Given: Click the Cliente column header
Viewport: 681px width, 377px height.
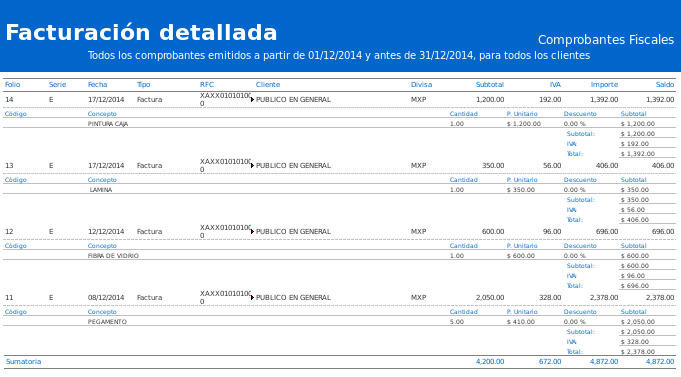Looking at the screenshot, I should click(268, 85).
